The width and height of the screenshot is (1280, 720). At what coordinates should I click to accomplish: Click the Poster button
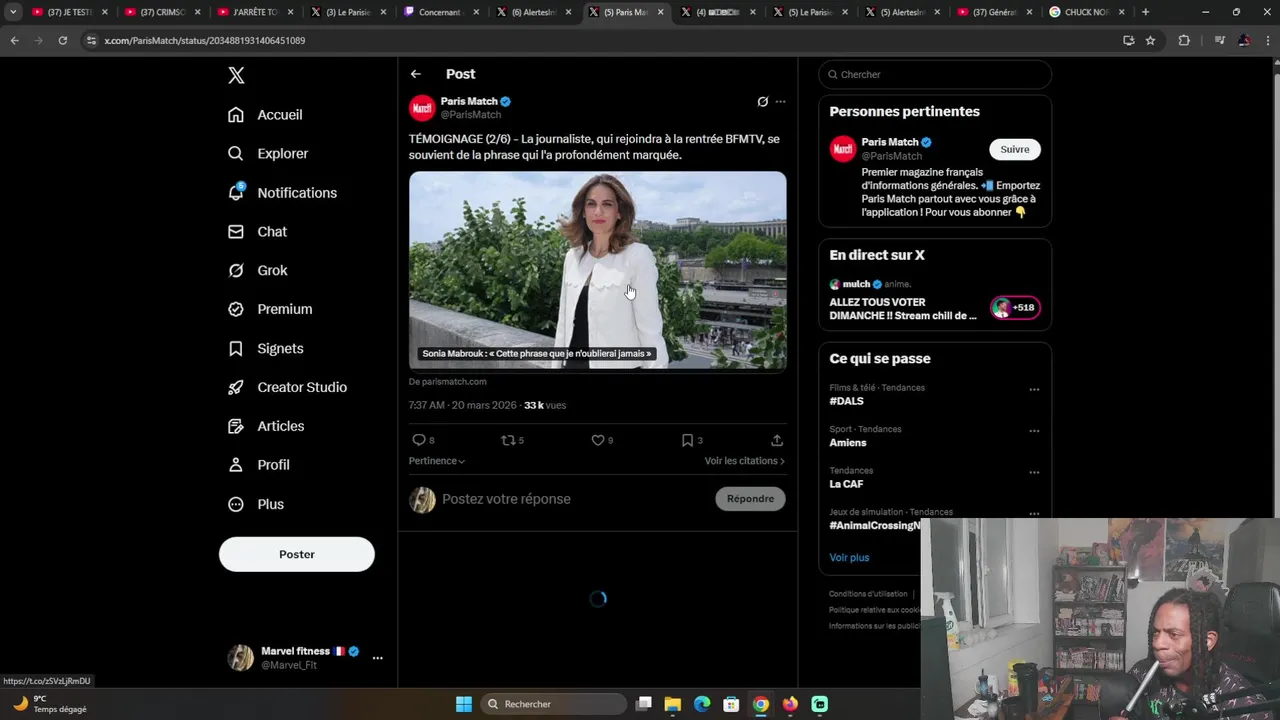point(297,554)
